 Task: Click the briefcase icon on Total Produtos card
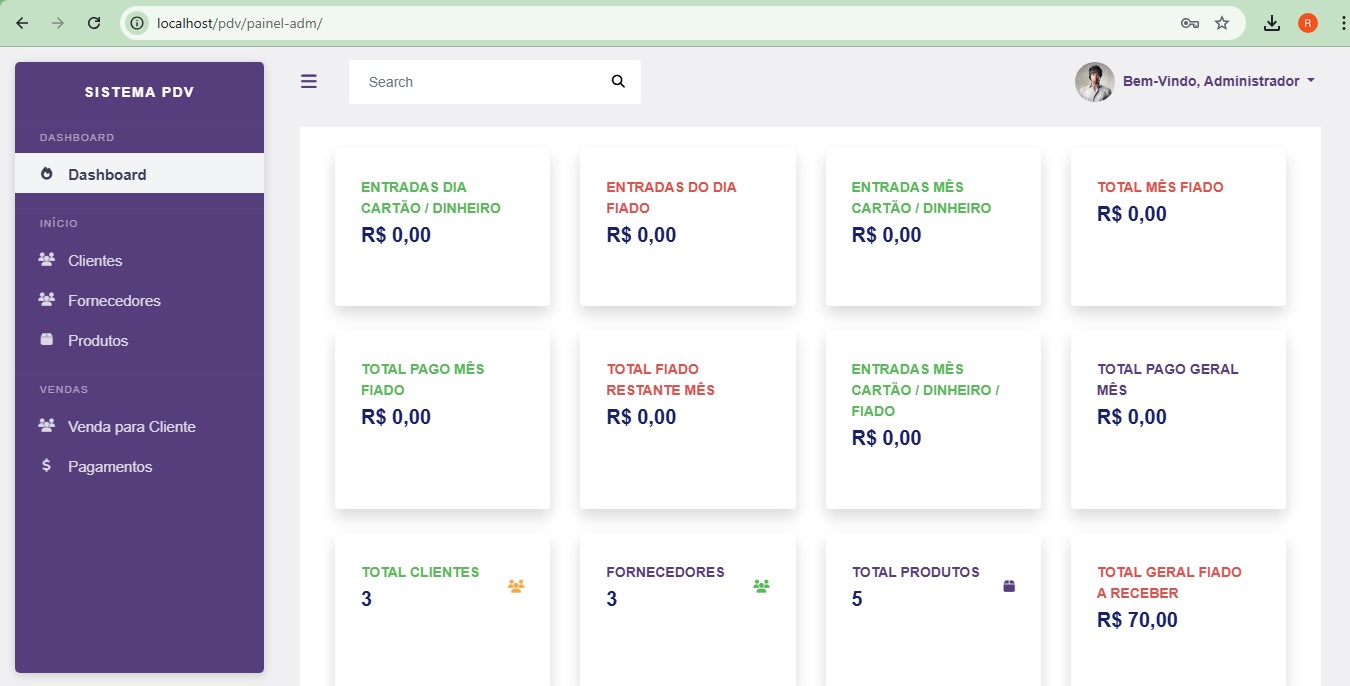(x=1008, y=586)
